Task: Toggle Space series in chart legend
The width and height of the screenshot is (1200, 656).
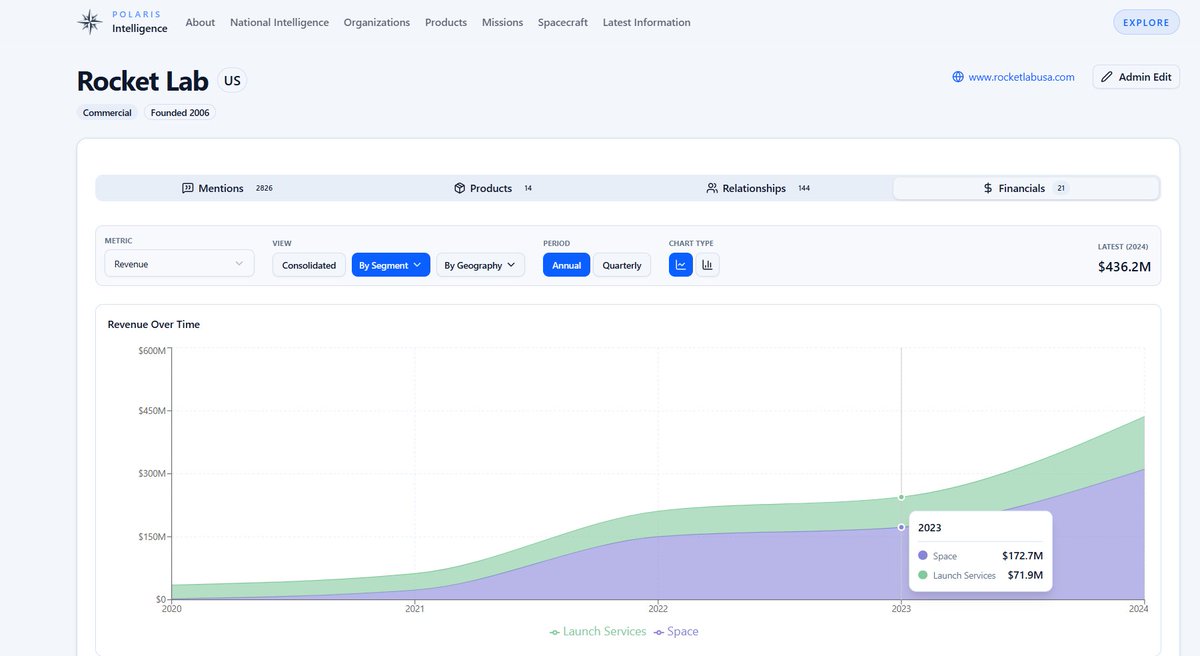Action: click(x=676, y=632)
